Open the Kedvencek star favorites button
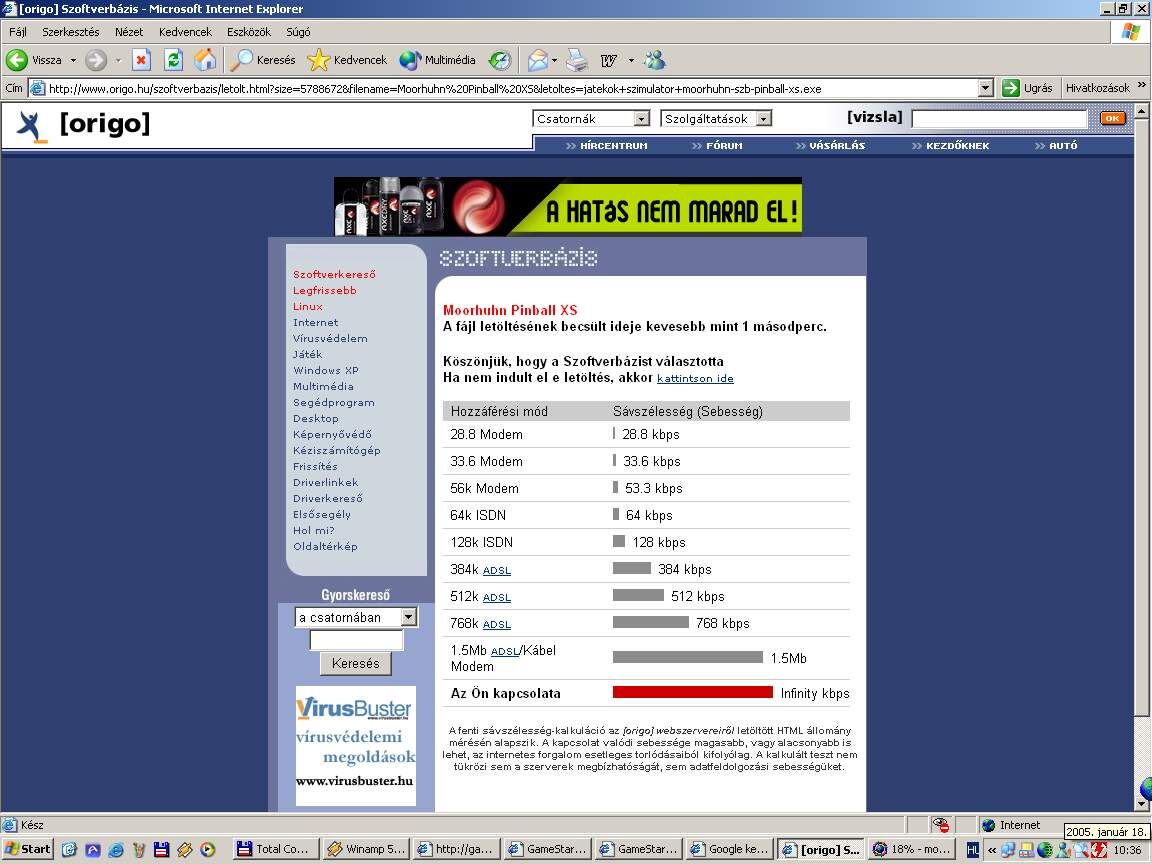The width and height of the screenshot is (1152, 864). (x=347, y=60)
